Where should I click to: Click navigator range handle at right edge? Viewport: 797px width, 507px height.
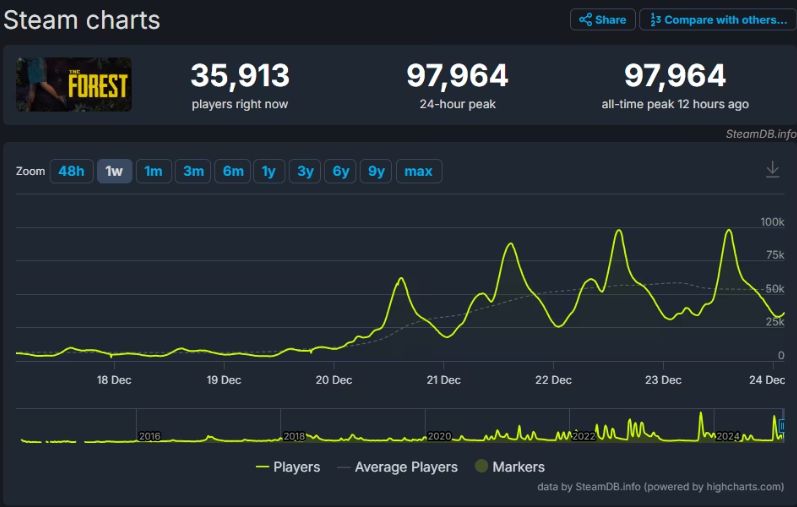pyautogui.click(x=782, y=425)
